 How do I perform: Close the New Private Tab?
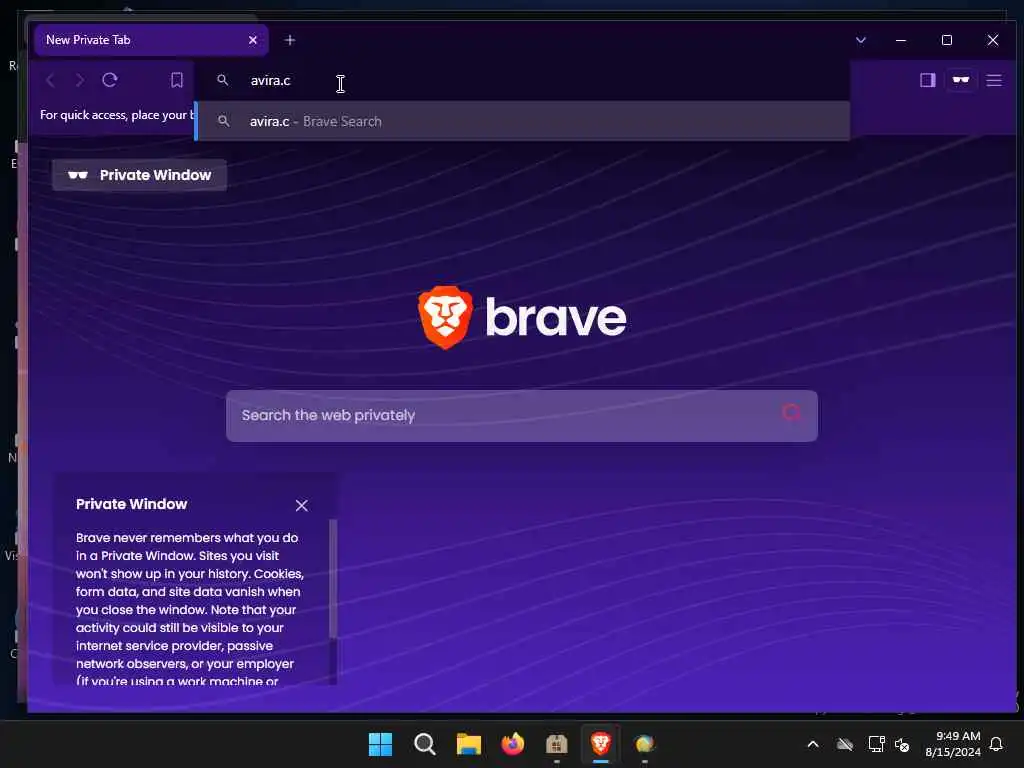(x=253, y=40)
